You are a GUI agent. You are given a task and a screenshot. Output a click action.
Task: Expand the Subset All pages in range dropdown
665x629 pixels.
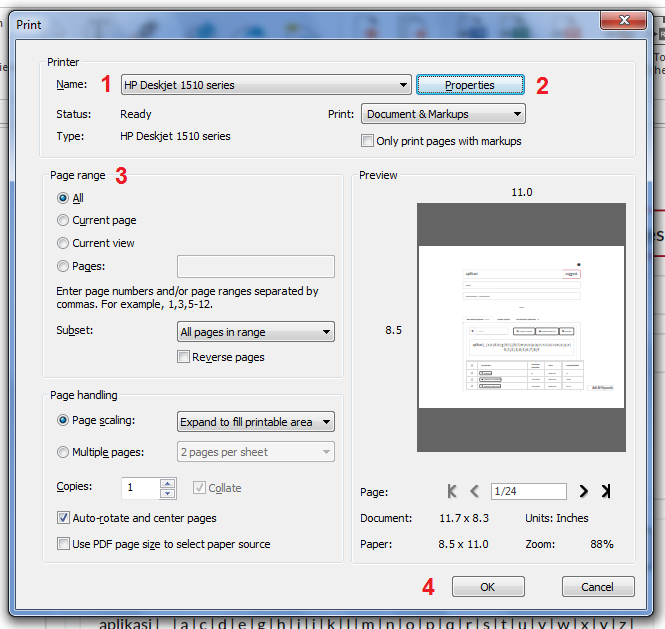256,332
